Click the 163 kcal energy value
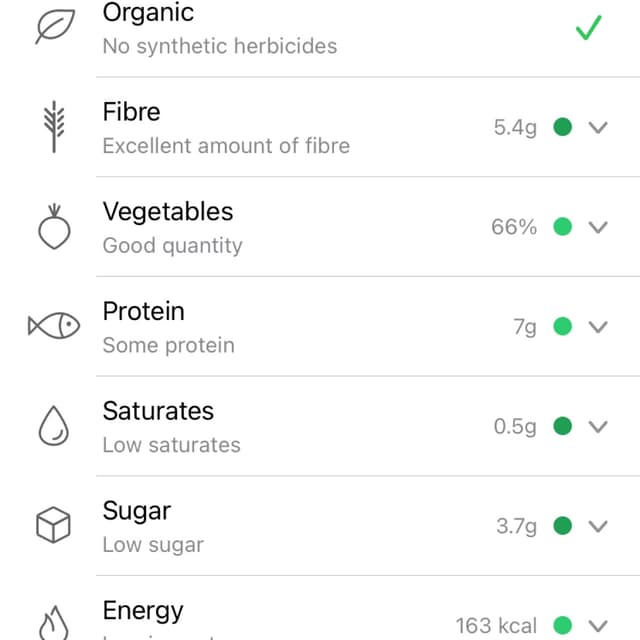The width and height of the screenshot is (640, 640). tap(496, 626)
